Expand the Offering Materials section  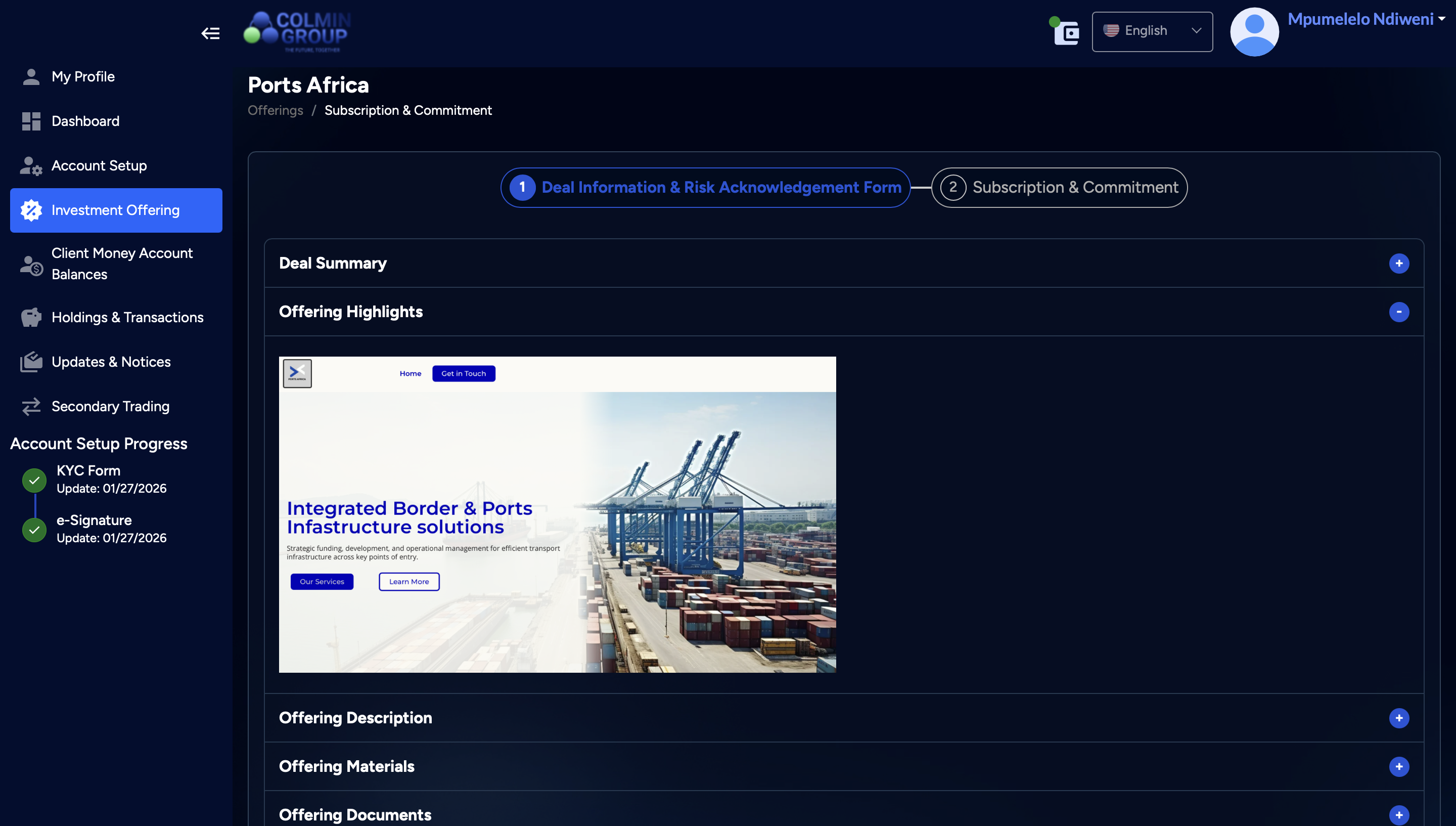click(1399, 767)
